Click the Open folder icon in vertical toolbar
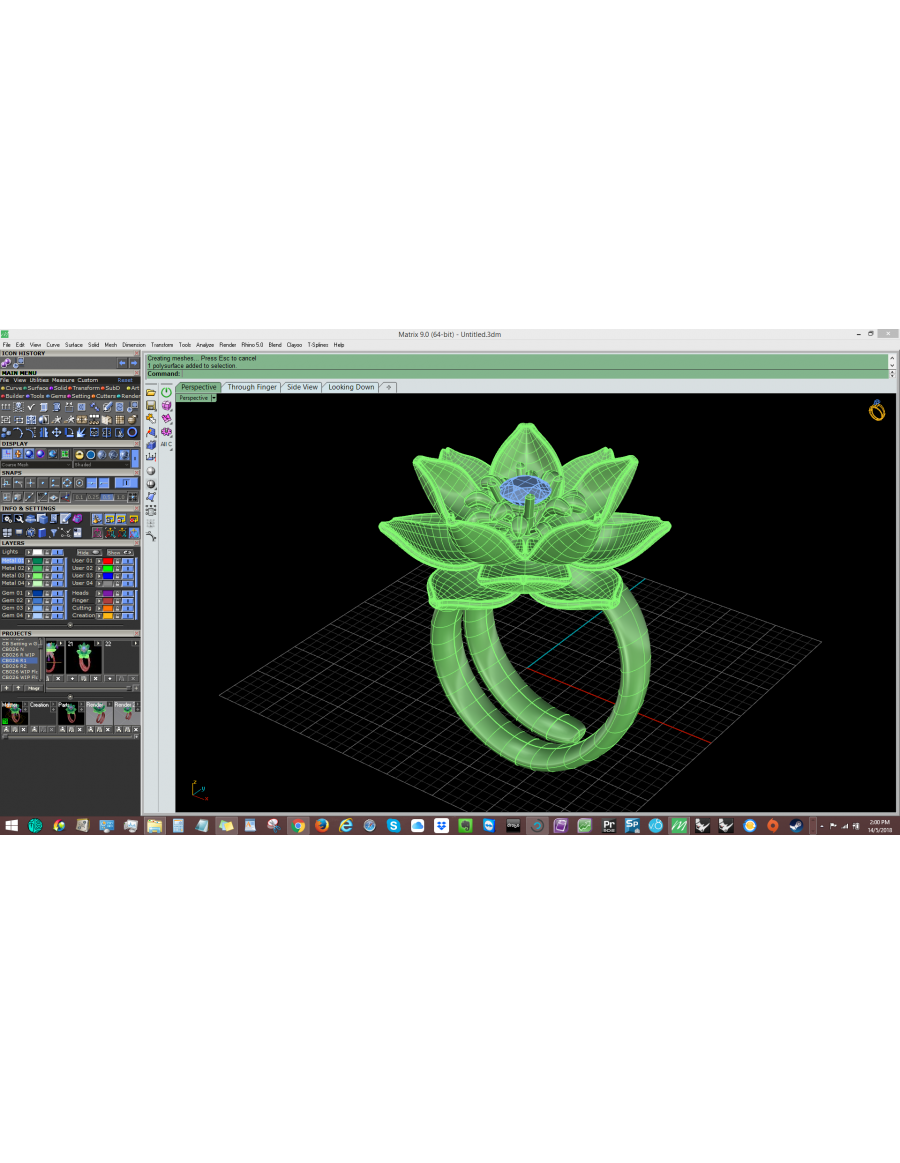This screenshot has width=900, height=1163. click(151, 392)
